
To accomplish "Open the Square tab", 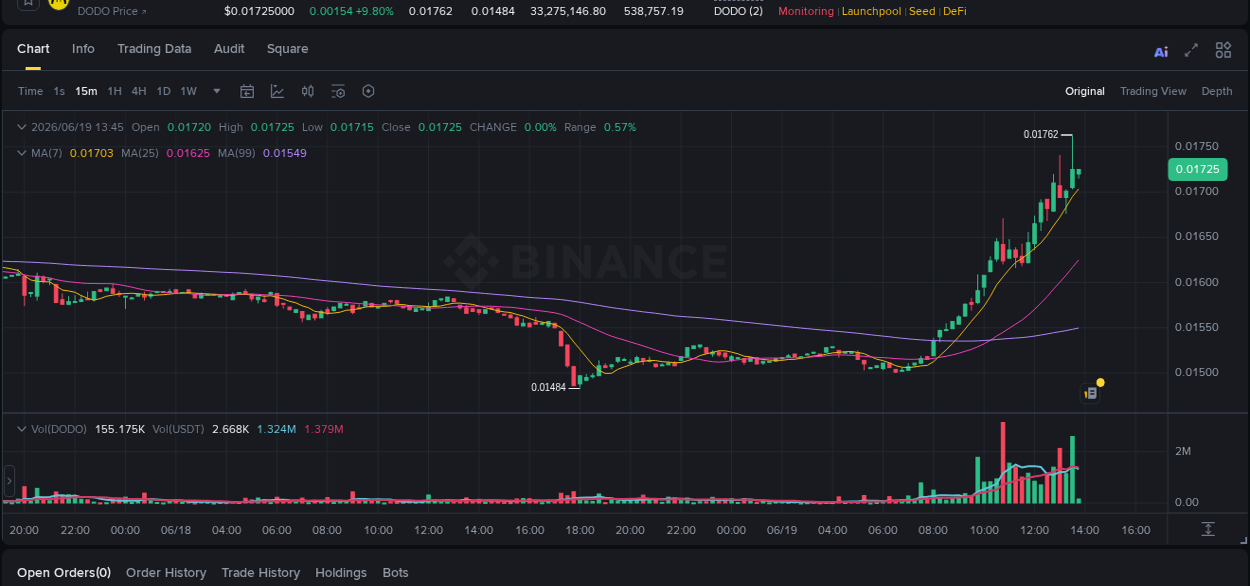I will click(x=287, y=49).
